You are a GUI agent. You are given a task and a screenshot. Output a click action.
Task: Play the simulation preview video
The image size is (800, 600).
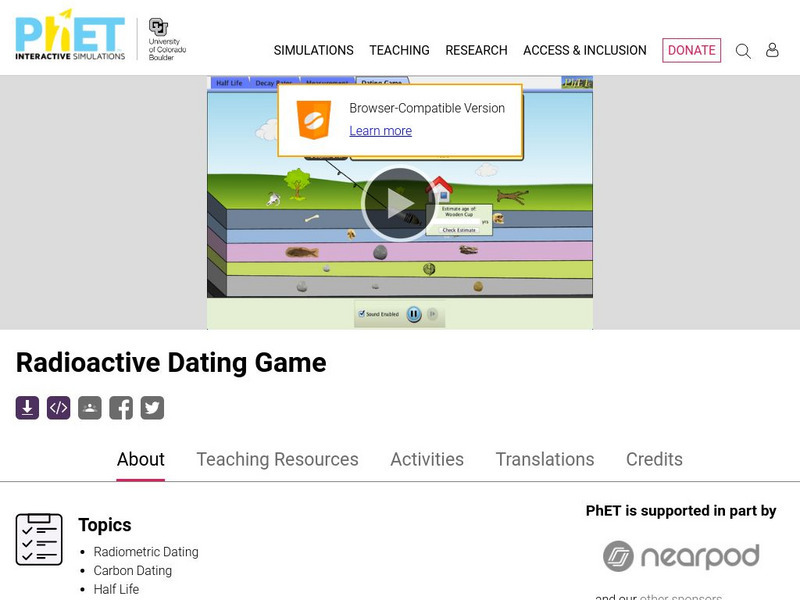400,200
